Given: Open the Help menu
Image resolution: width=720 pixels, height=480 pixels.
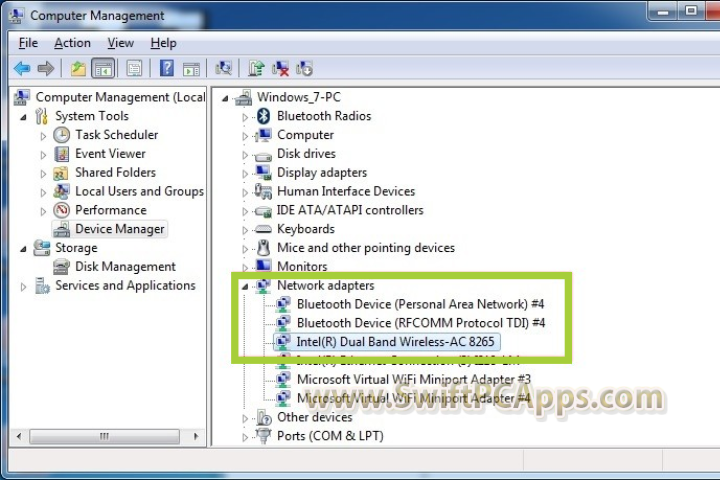Looking at the screenshot, I should [163, 43].
